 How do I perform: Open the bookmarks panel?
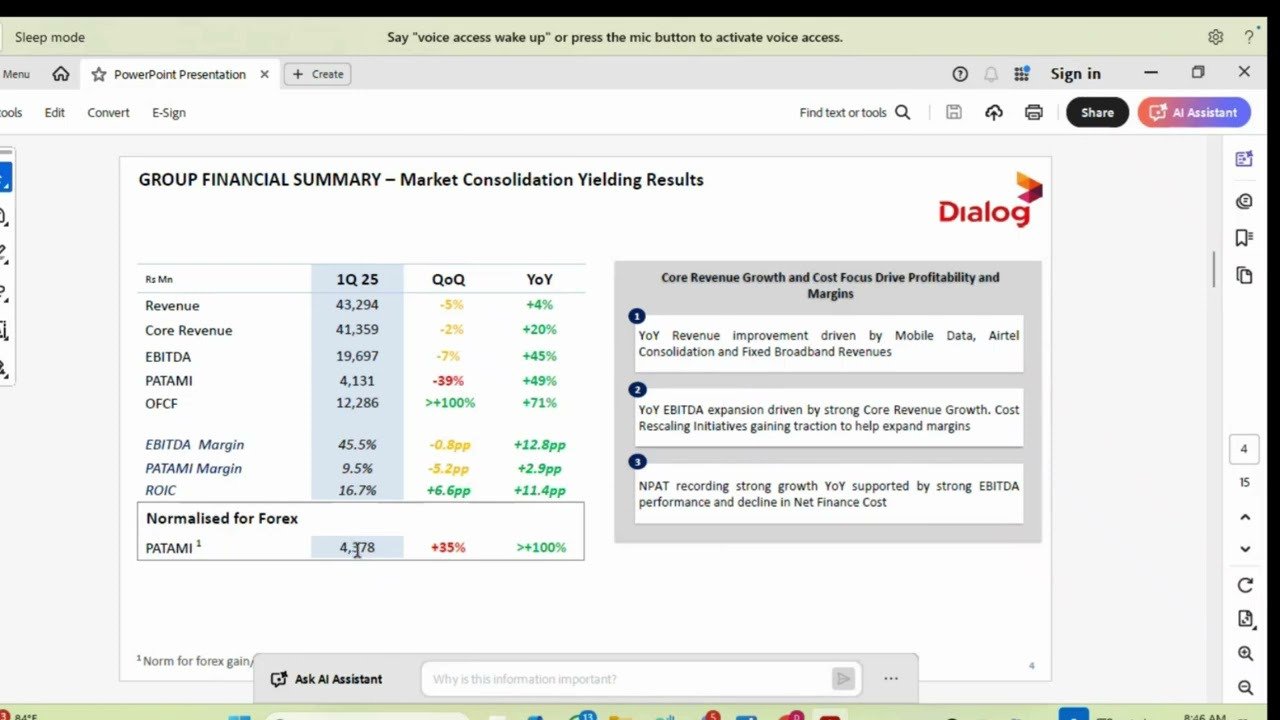click(1243, 237)
